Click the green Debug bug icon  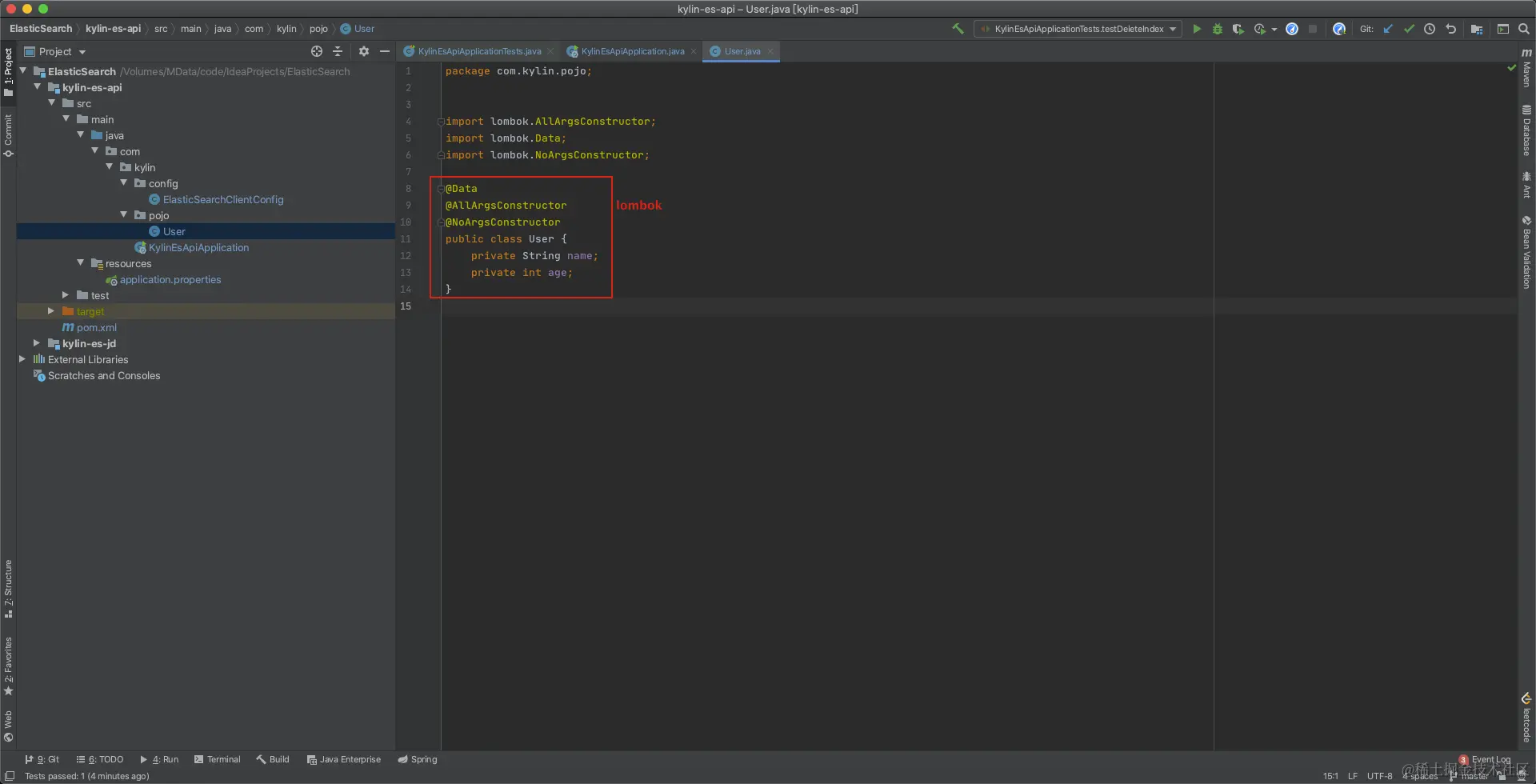point(1217,29)
